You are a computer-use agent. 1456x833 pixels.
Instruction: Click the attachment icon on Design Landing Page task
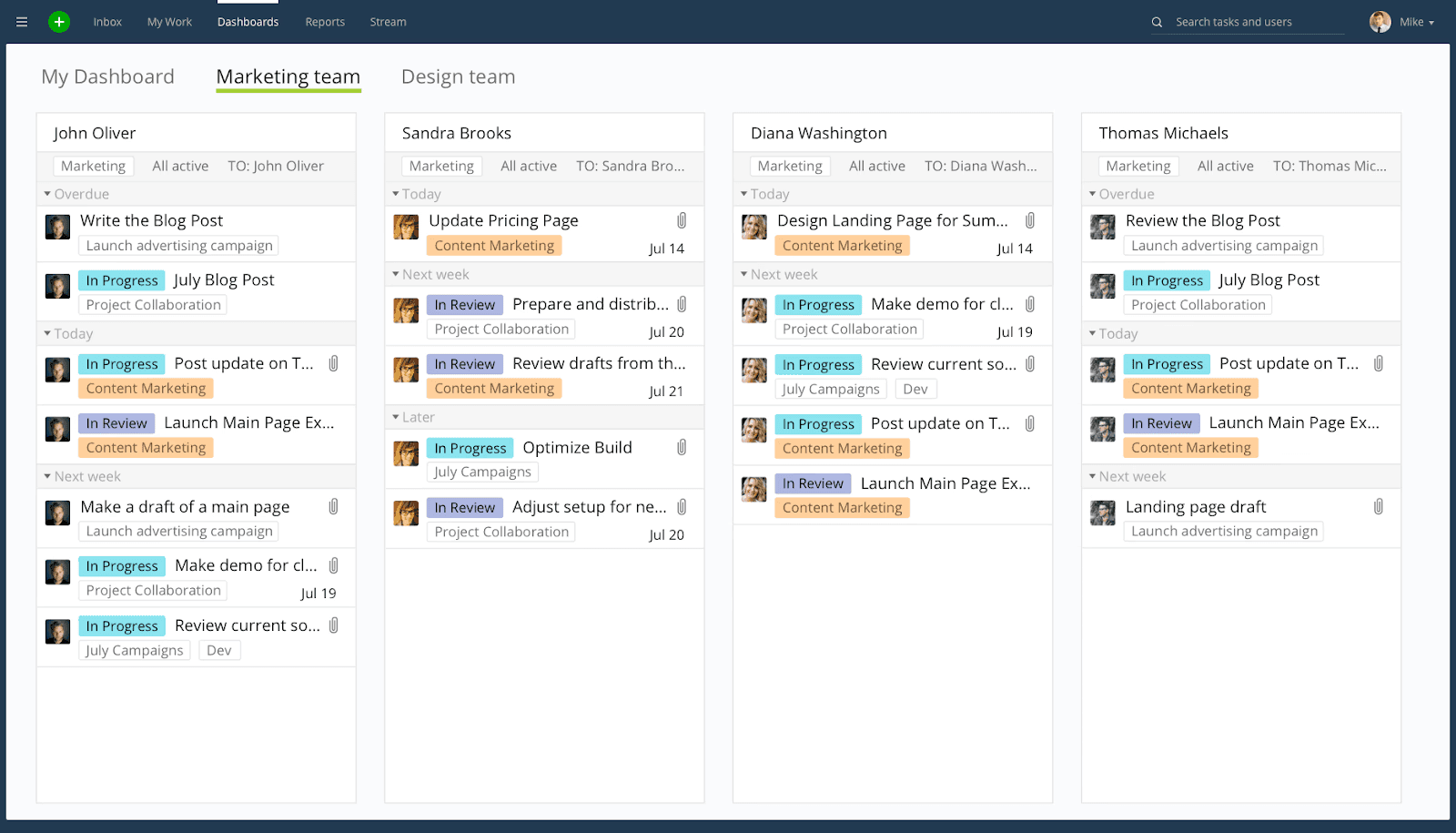coord(1030,220)
